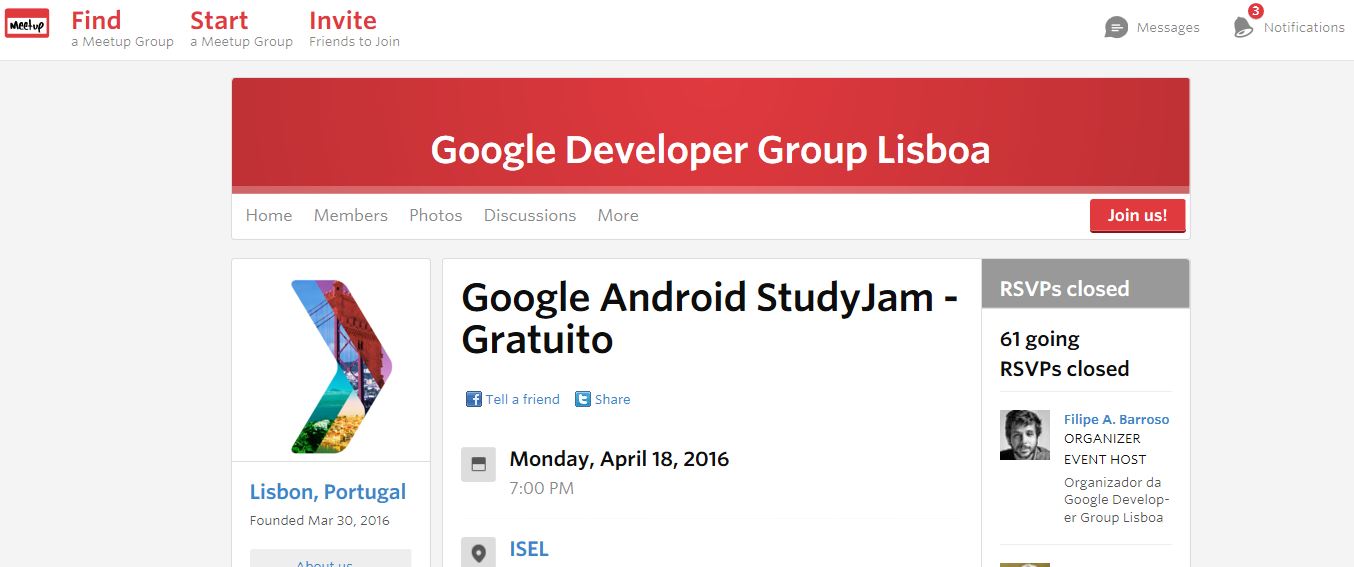
Task: Click the Google Developer Group chevron logo
Action: tap(341, 366)
